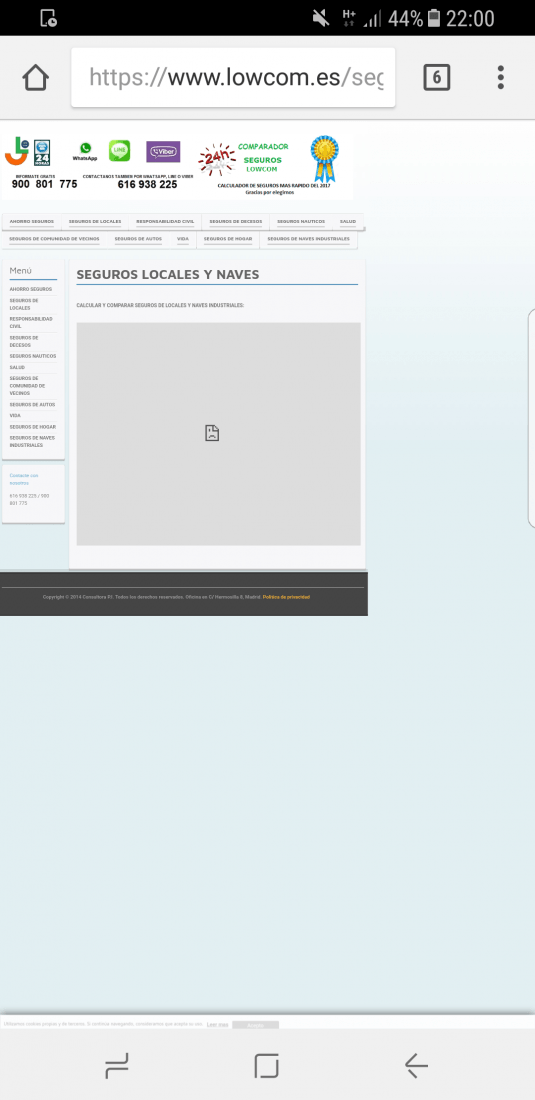Accept cookies with the Aceptar button

click(x=255, y=1025)
